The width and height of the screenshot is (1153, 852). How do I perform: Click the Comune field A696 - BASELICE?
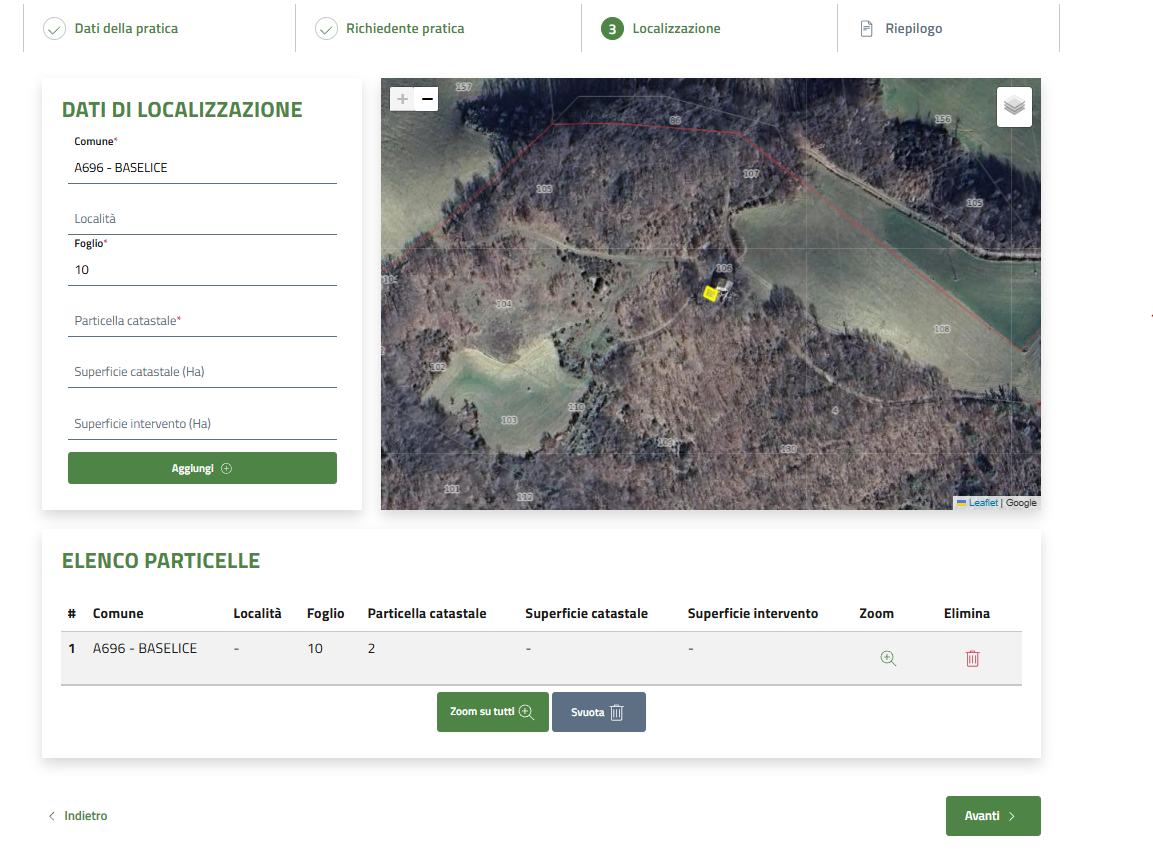pos(202,168)
